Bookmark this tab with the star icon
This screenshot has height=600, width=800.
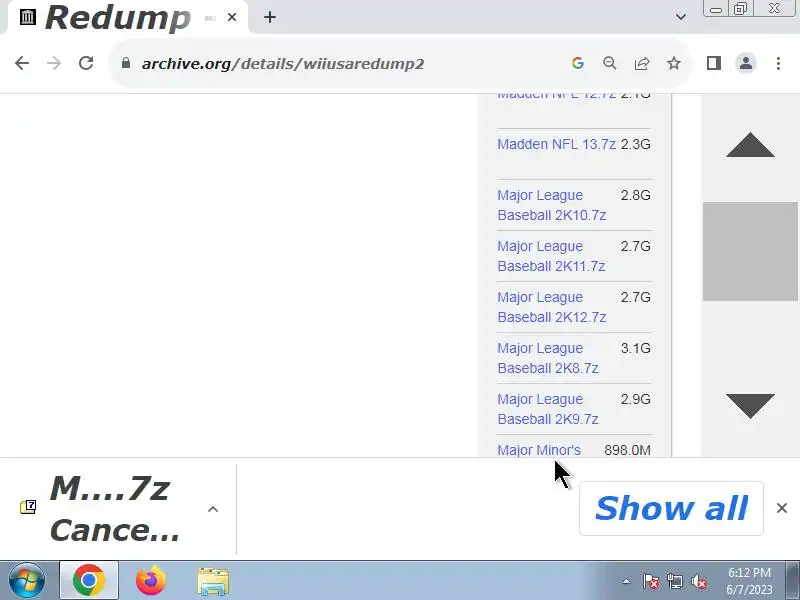(x=674, y=63)
